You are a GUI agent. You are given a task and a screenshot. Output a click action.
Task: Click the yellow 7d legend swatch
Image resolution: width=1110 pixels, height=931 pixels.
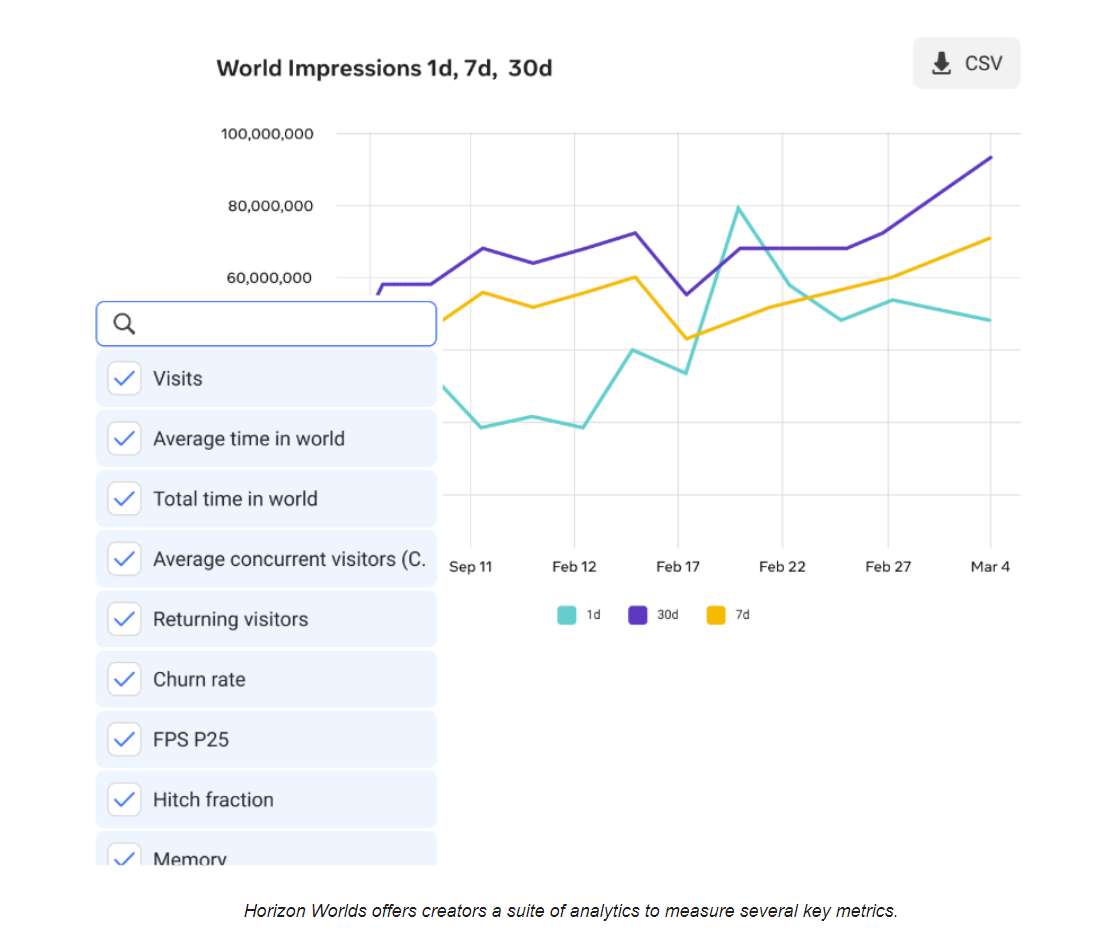tap(716, 615)
